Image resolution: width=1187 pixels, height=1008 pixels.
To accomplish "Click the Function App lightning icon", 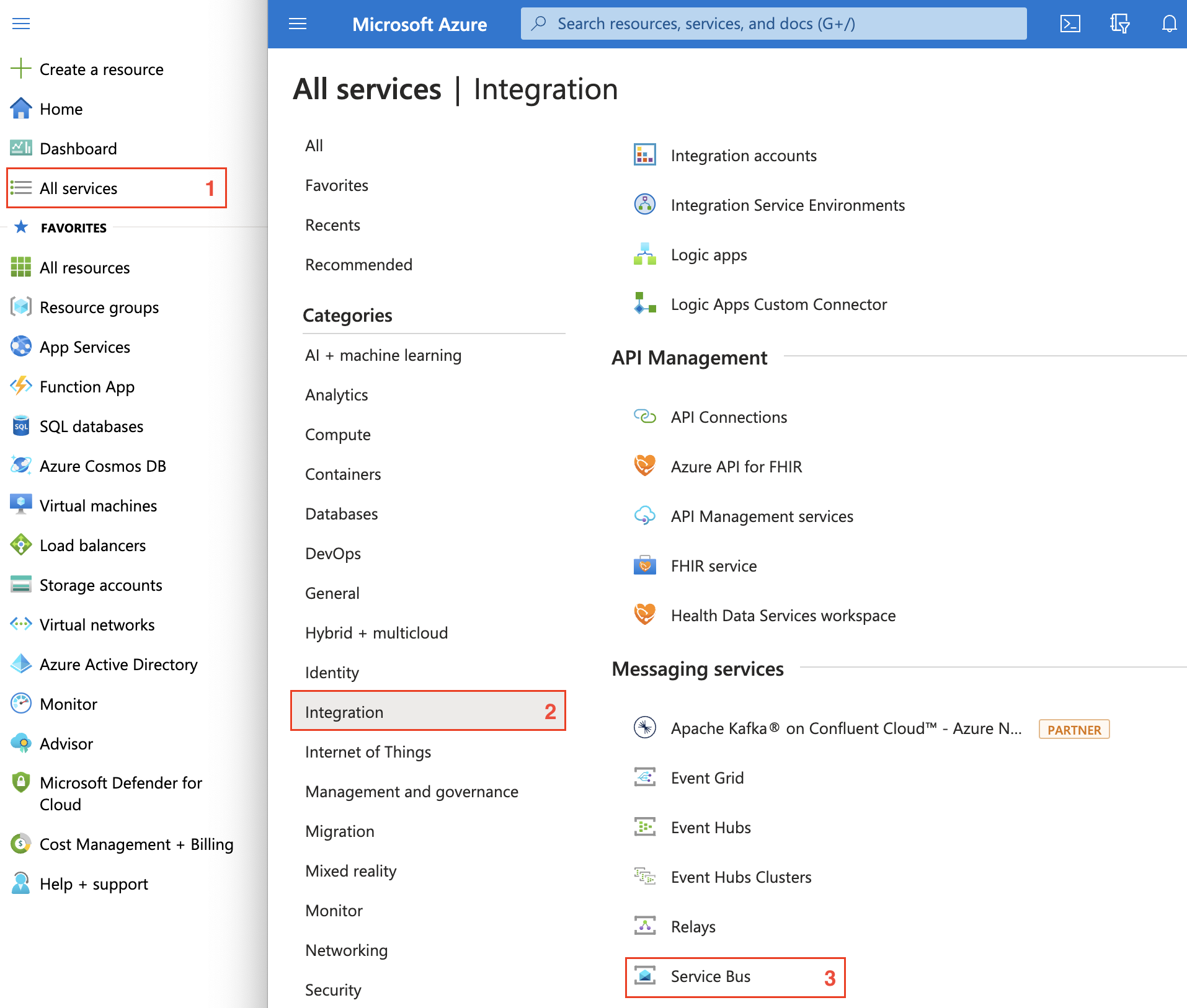I will pos(21,386).
